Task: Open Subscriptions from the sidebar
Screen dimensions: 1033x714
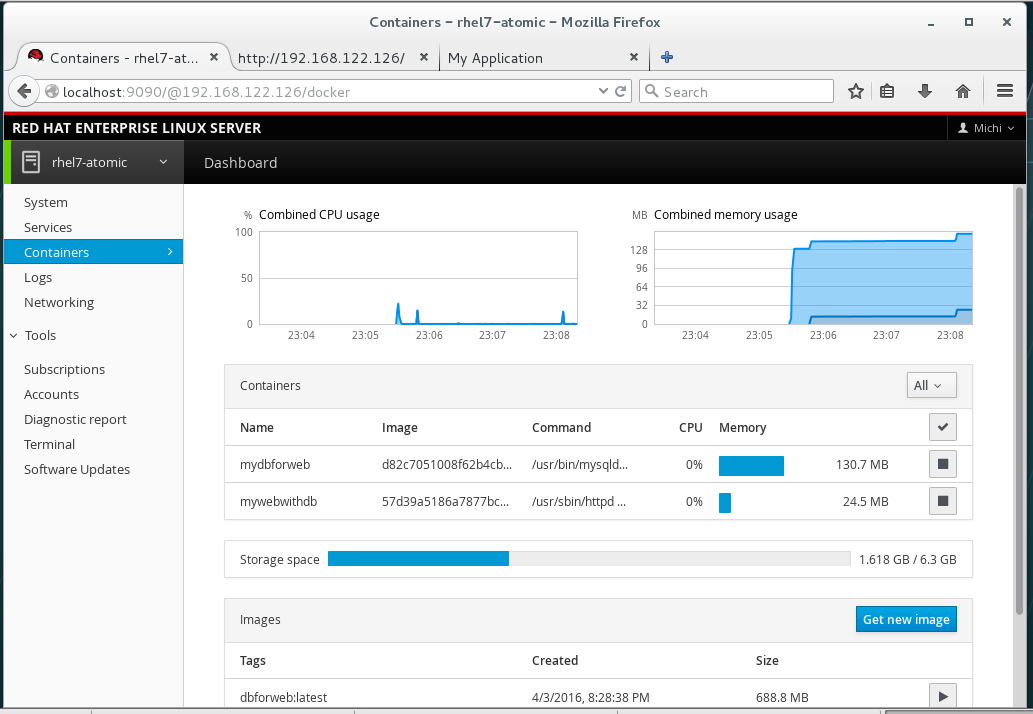Action: pyautogui.click(x=64, y=369)
